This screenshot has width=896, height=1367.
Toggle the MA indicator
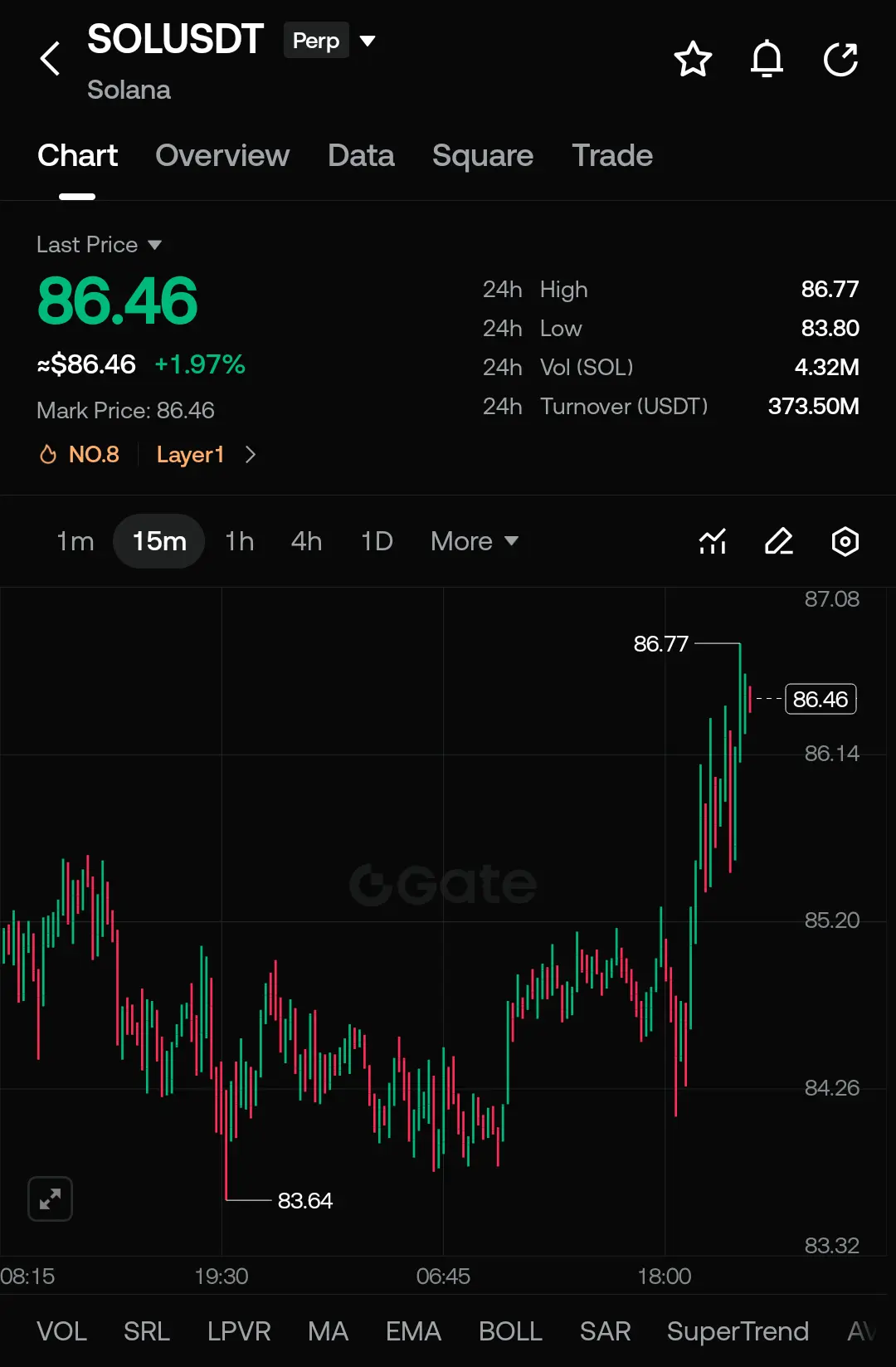point(328,1330)
